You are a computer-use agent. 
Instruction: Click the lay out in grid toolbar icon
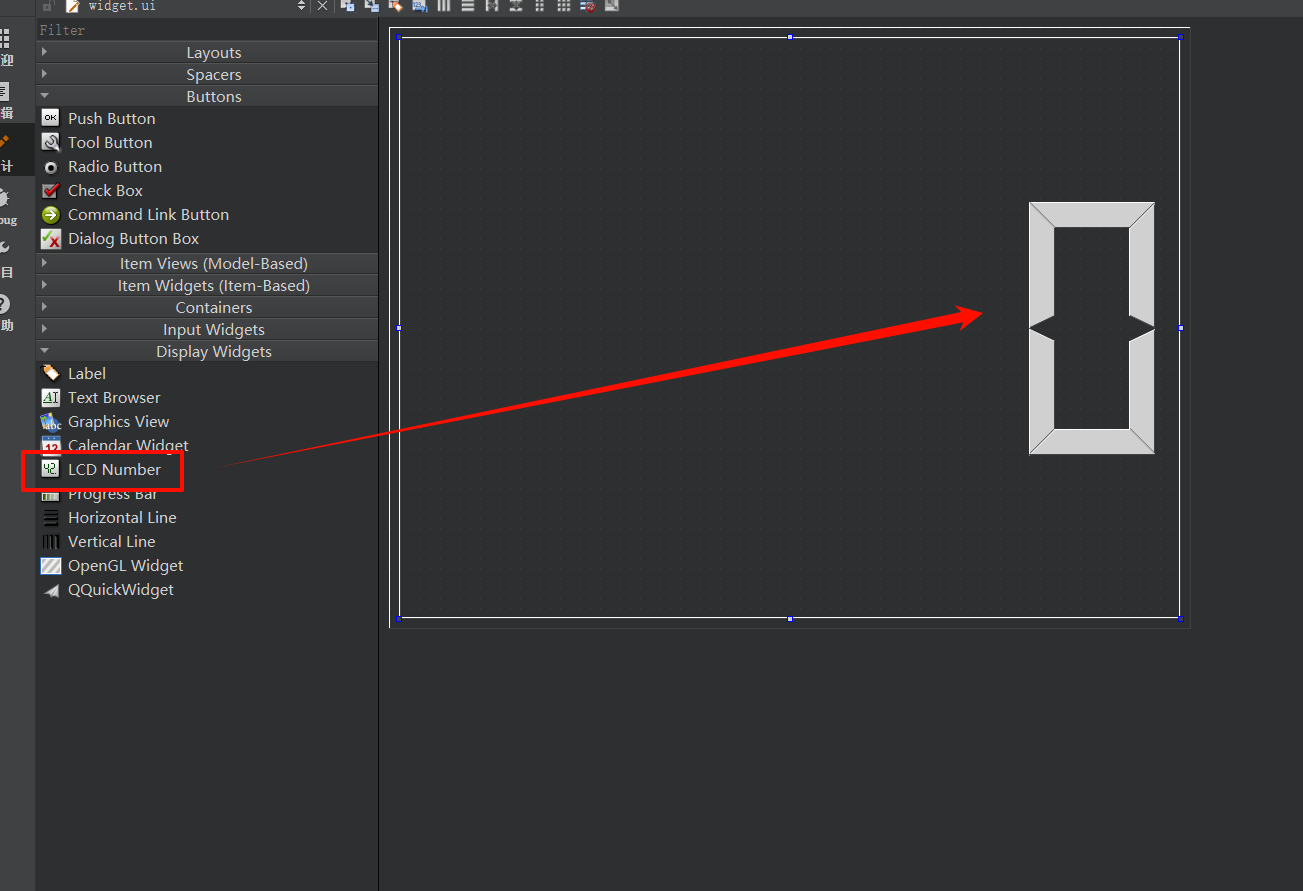(564, 6)
